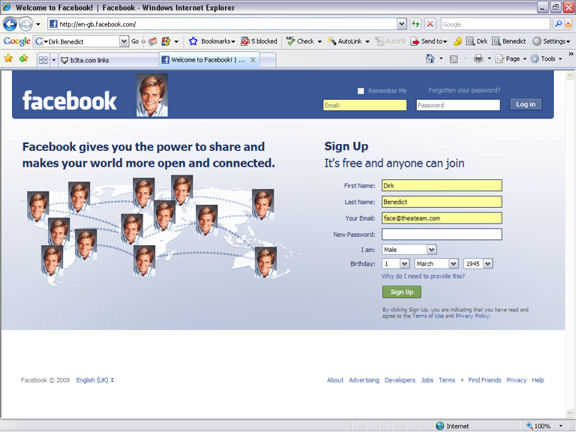Open the Tools menu

tap(546, 59)
